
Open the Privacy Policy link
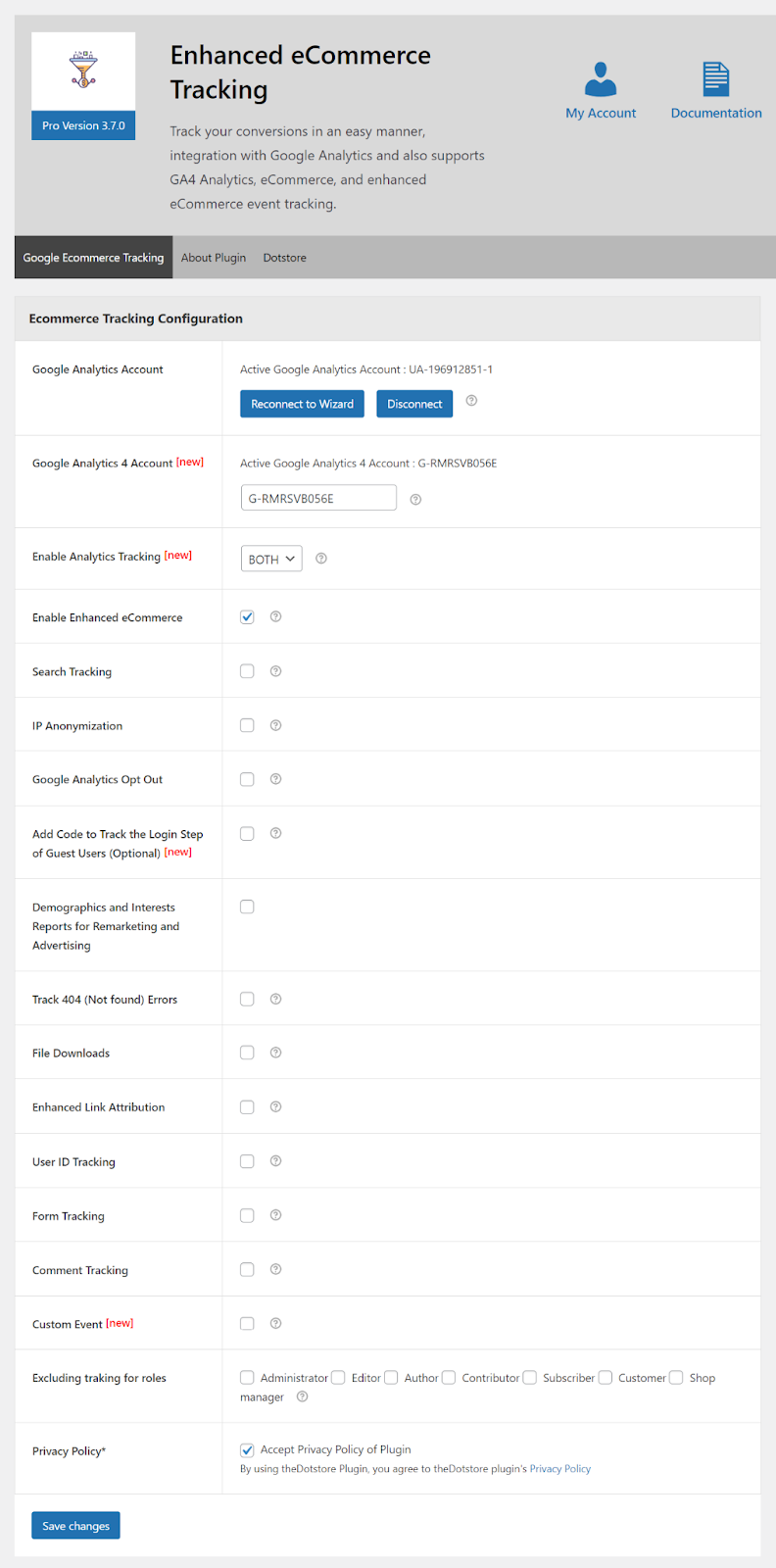pyautogui.click(x=560, y=1469)
